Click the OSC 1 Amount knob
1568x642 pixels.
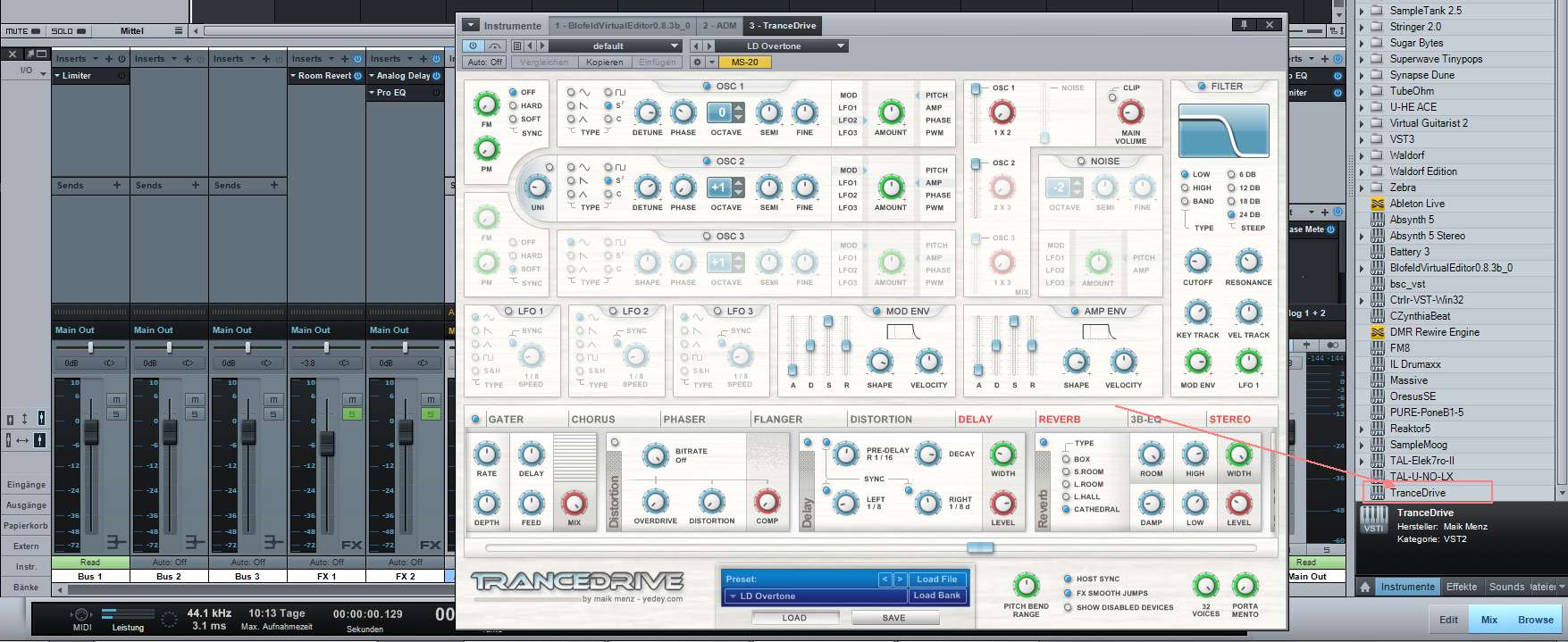(x=891, y=112)
